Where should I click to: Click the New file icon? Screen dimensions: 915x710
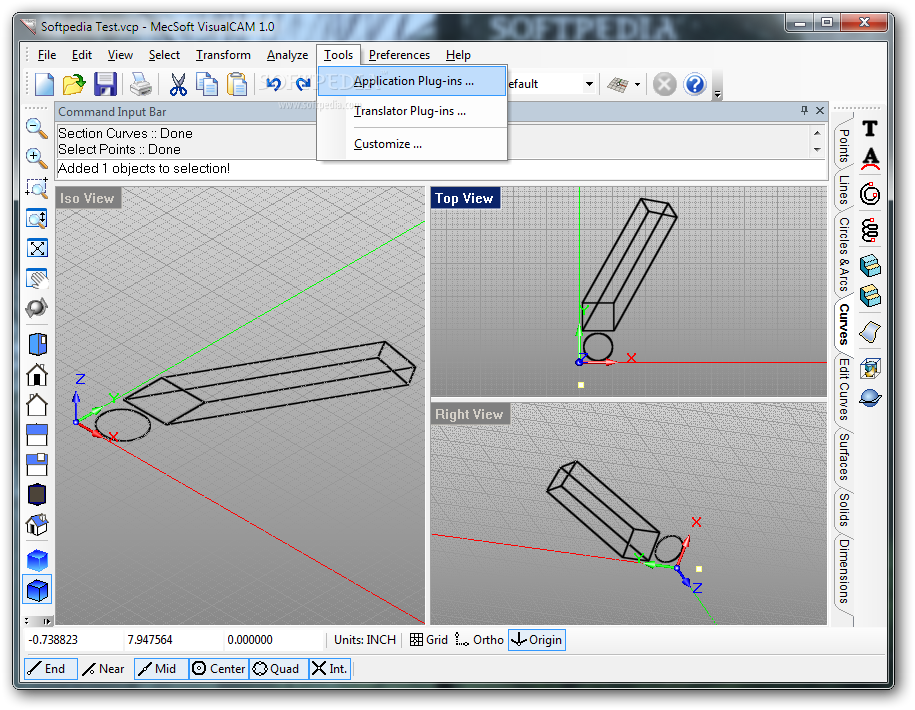pos(44,84)
